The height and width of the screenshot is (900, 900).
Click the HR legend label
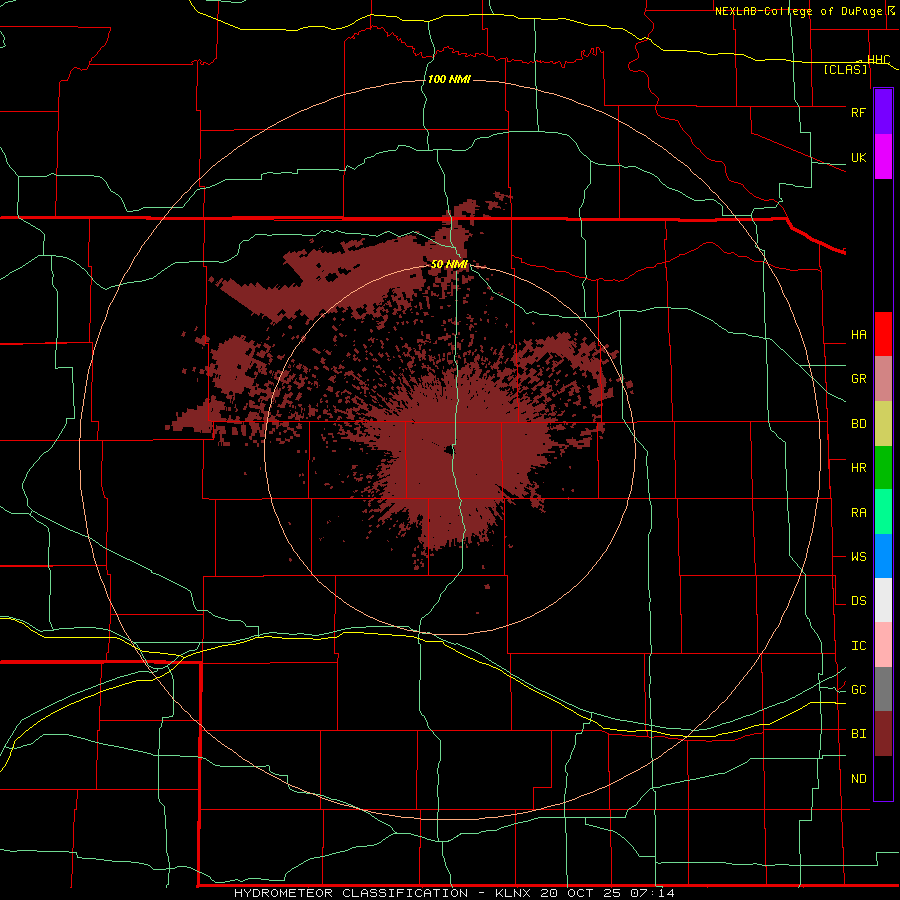pos(858,468)
